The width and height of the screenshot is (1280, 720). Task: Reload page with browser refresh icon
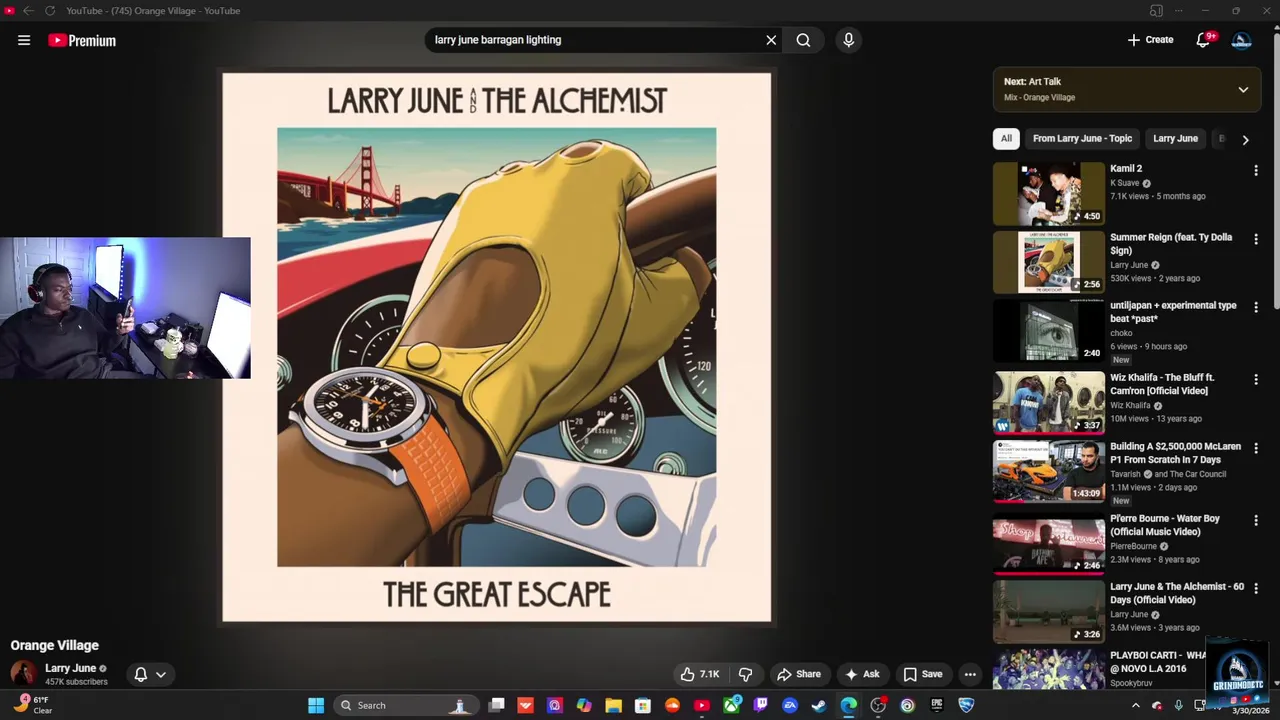[x=49, y=11]
